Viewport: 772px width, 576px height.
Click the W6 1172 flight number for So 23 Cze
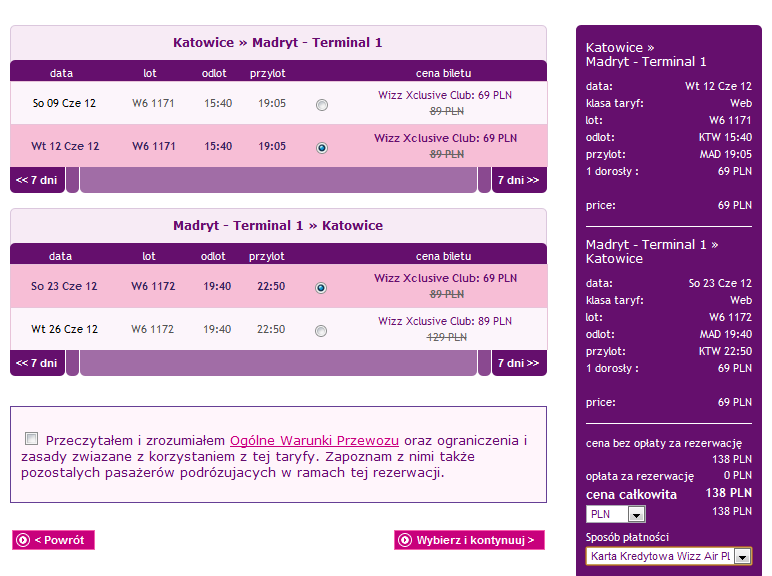[x=153, y=286]
